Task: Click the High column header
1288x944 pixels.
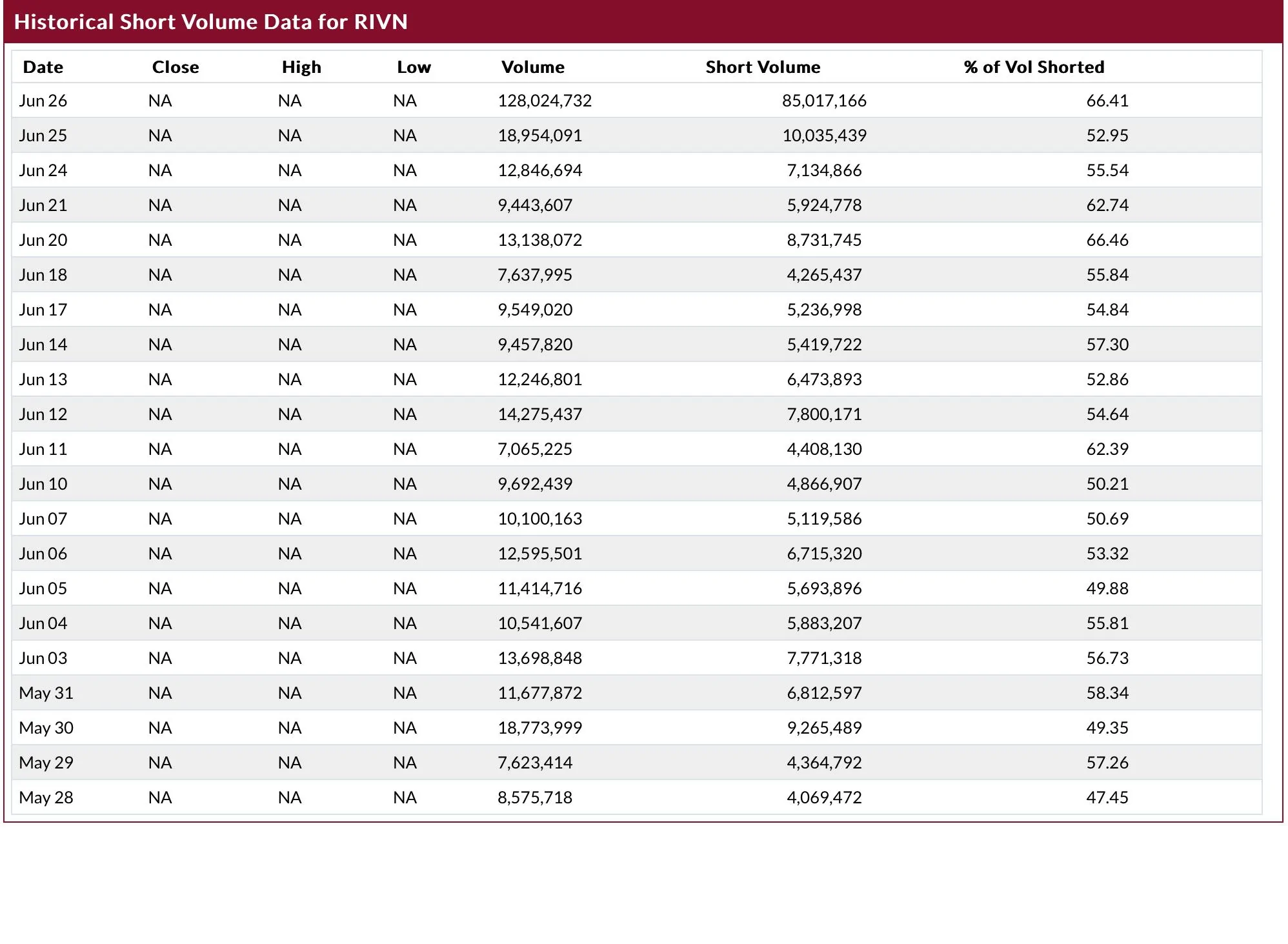Action: (301, 67)
